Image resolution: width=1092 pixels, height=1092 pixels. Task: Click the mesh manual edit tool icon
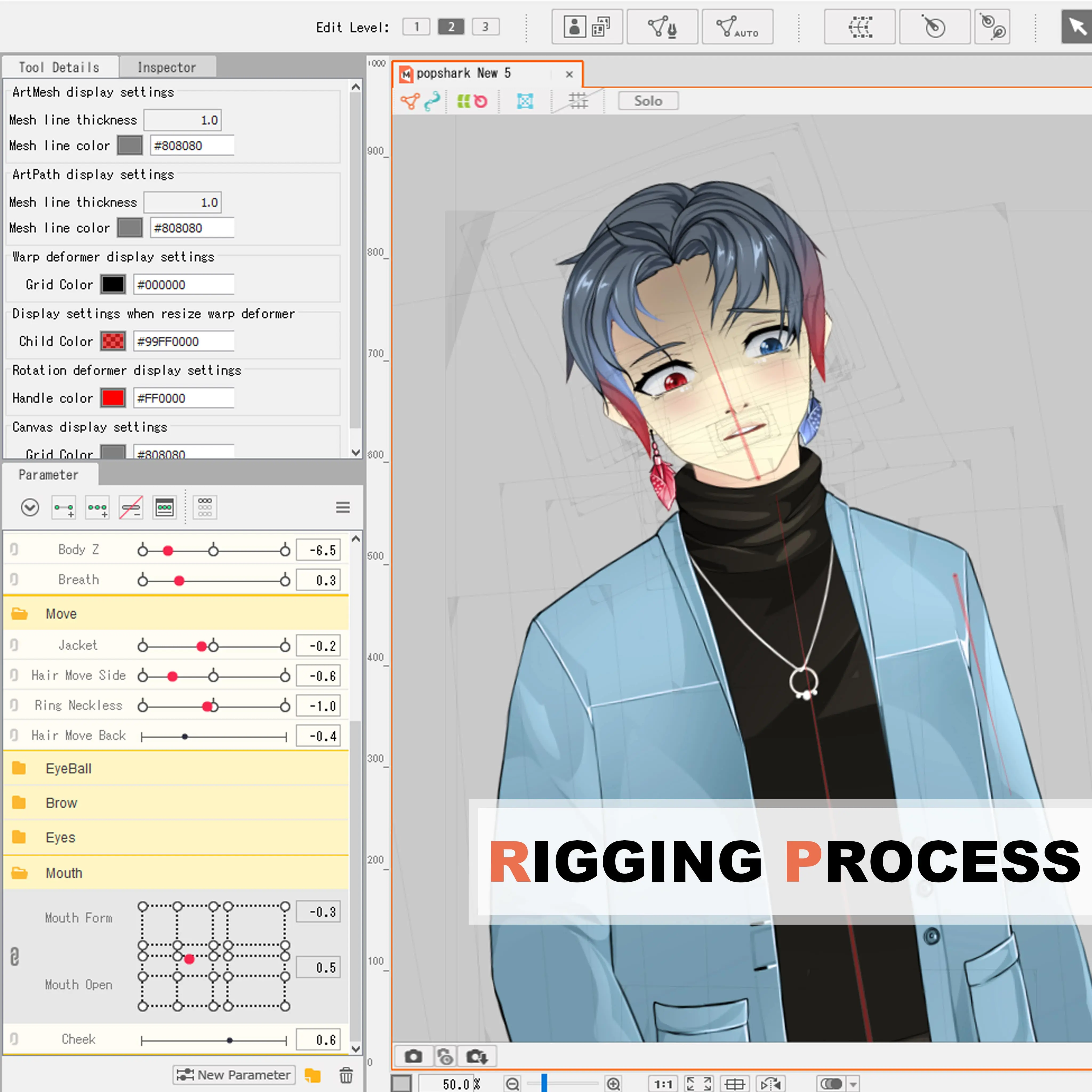[x=662, y=27]
